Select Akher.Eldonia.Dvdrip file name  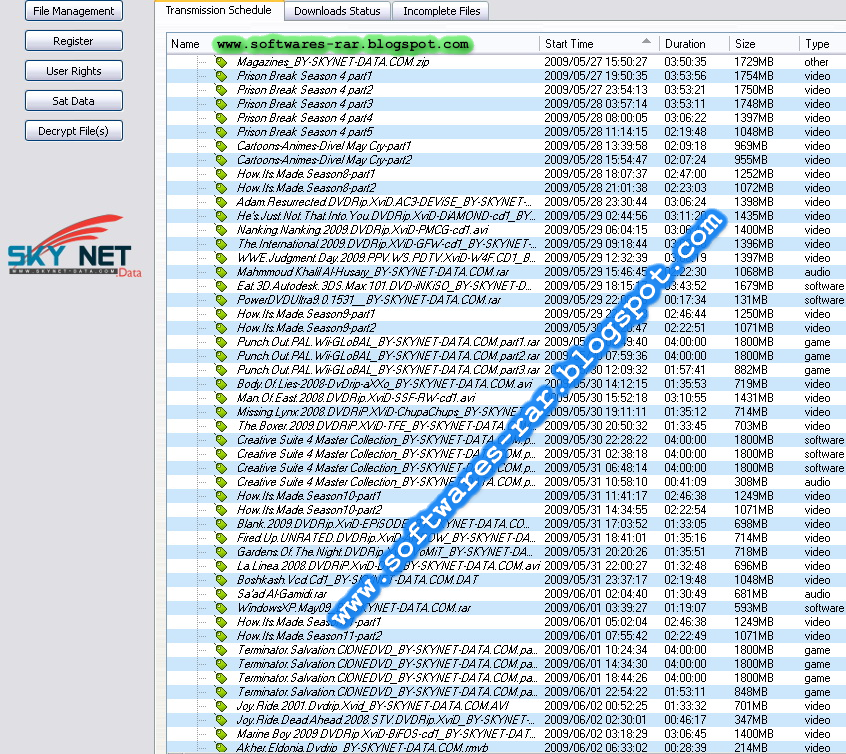[x=362, y=748]
